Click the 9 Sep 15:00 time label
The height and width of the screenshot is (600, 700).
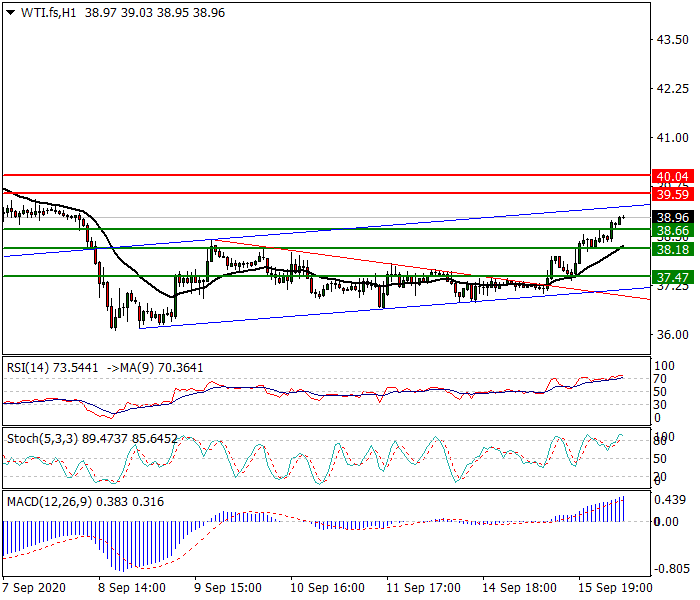tap(228, 588)
